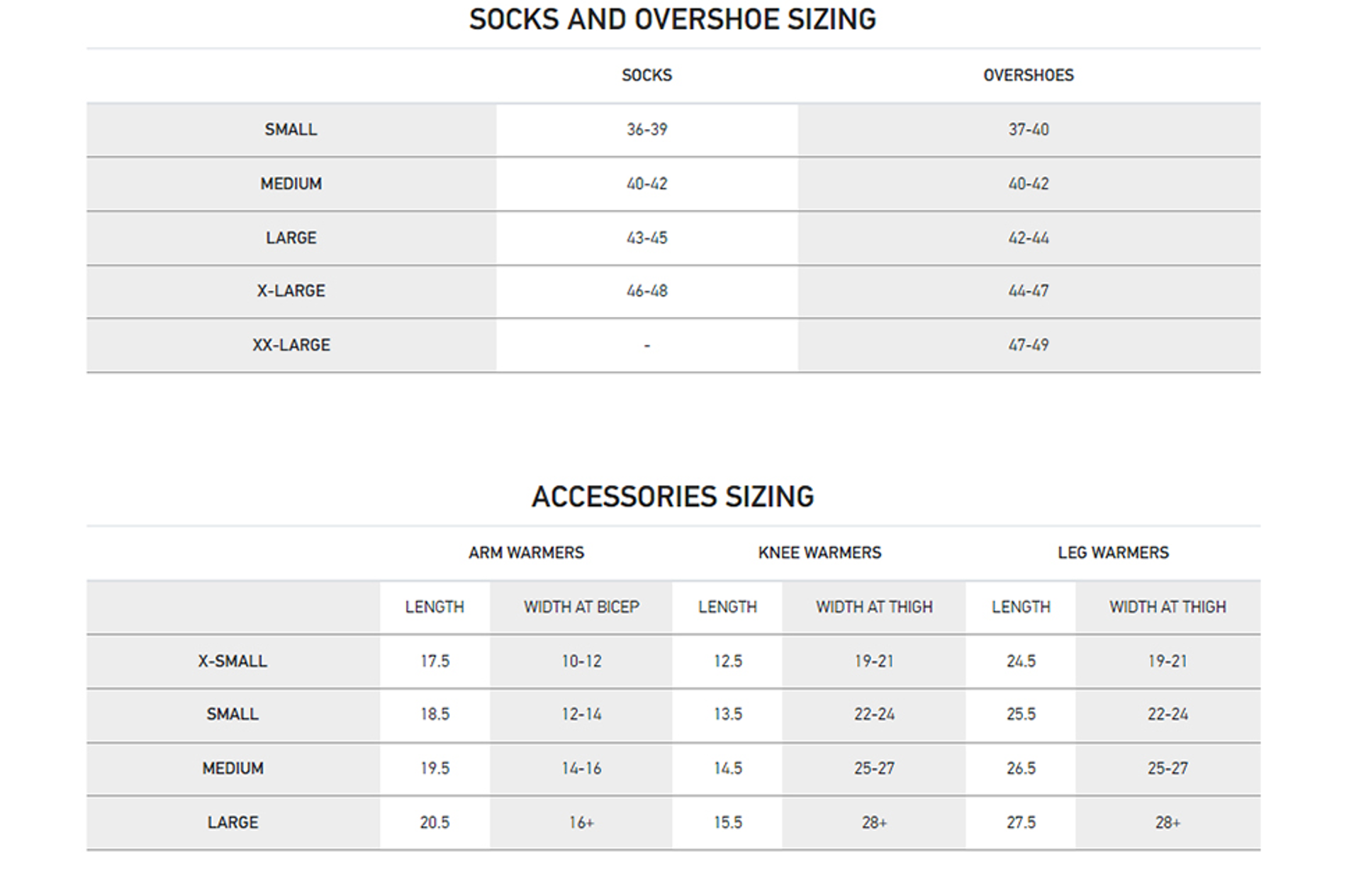Click the 37-40 overshoes size cell
Screen dimensions: 1361x896
coord(1028,130)
